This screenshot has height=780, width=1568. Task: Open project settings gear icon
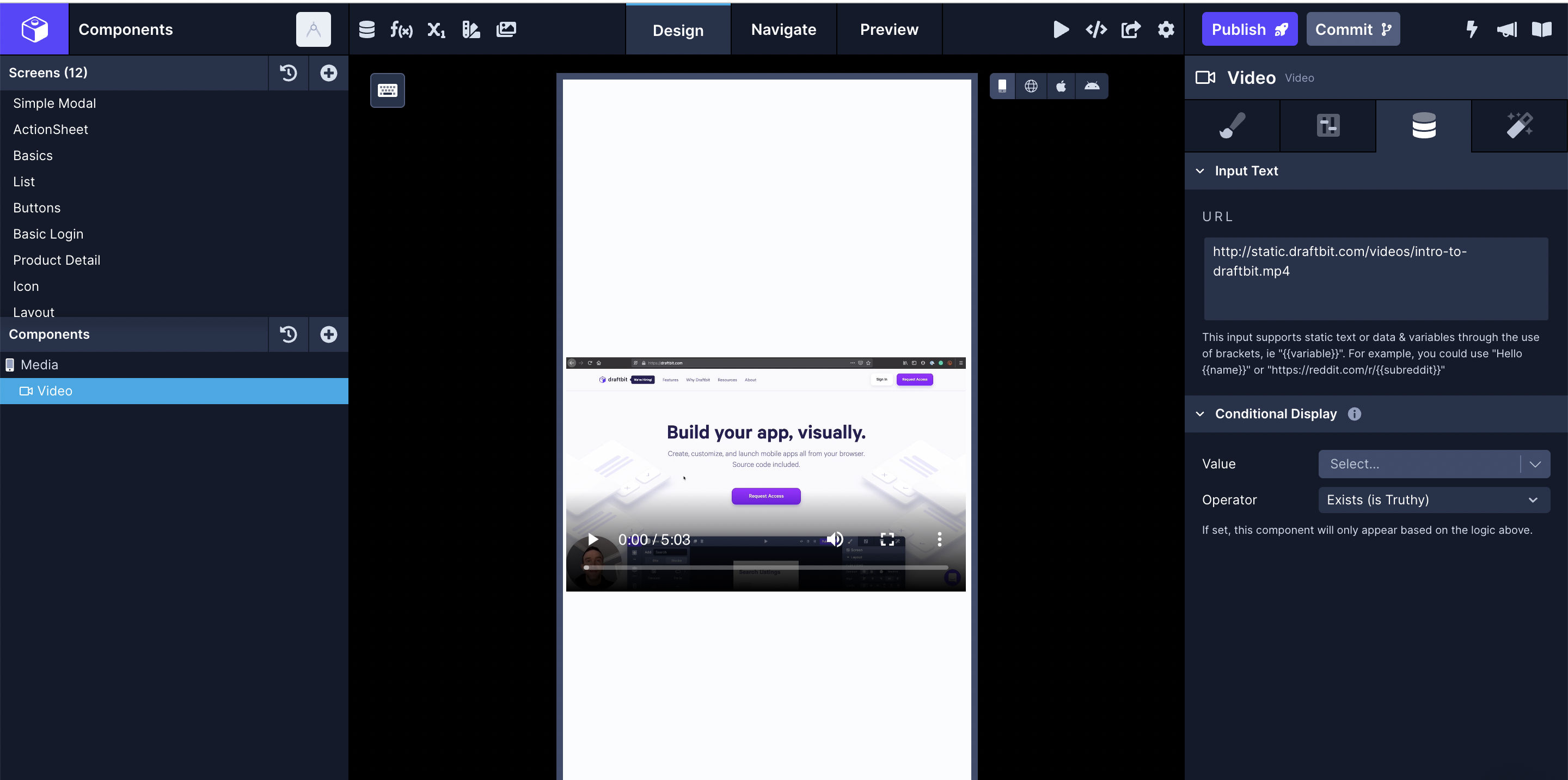pyautogui.click(x=1166, y=29)
